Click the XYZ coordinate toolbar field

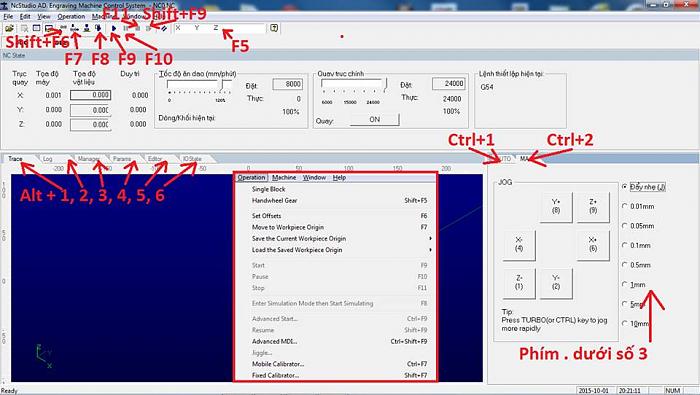[x=219, y=28]
